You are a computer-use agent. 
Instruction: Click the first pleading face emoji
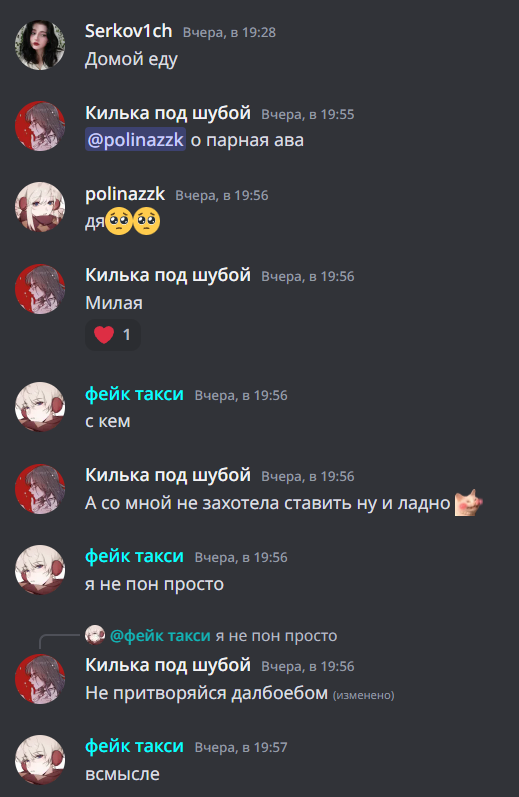click(119, 221)
